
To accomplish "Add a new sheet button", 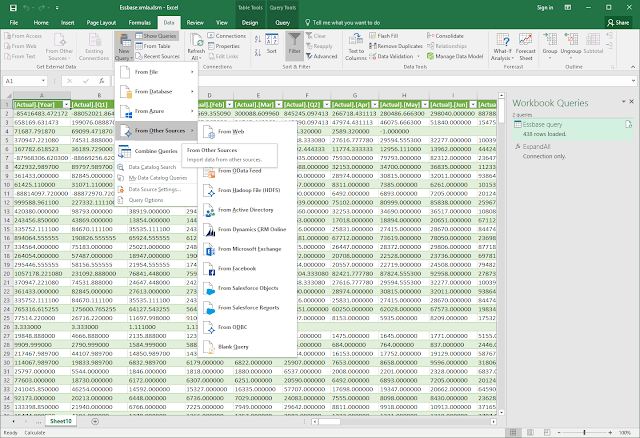I will (x=95, y=421).
